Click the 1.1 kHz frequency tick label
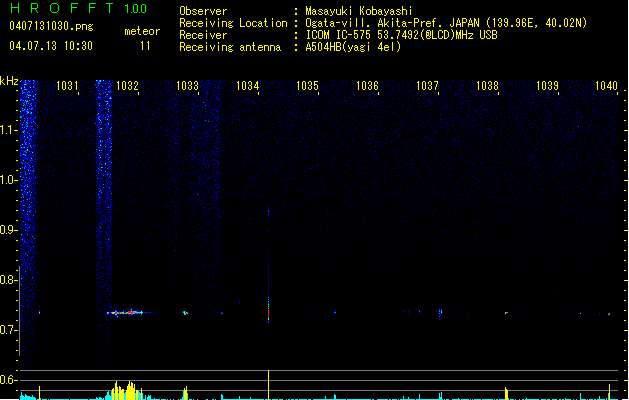Screen dimensions: 629x400 [8, 130]
